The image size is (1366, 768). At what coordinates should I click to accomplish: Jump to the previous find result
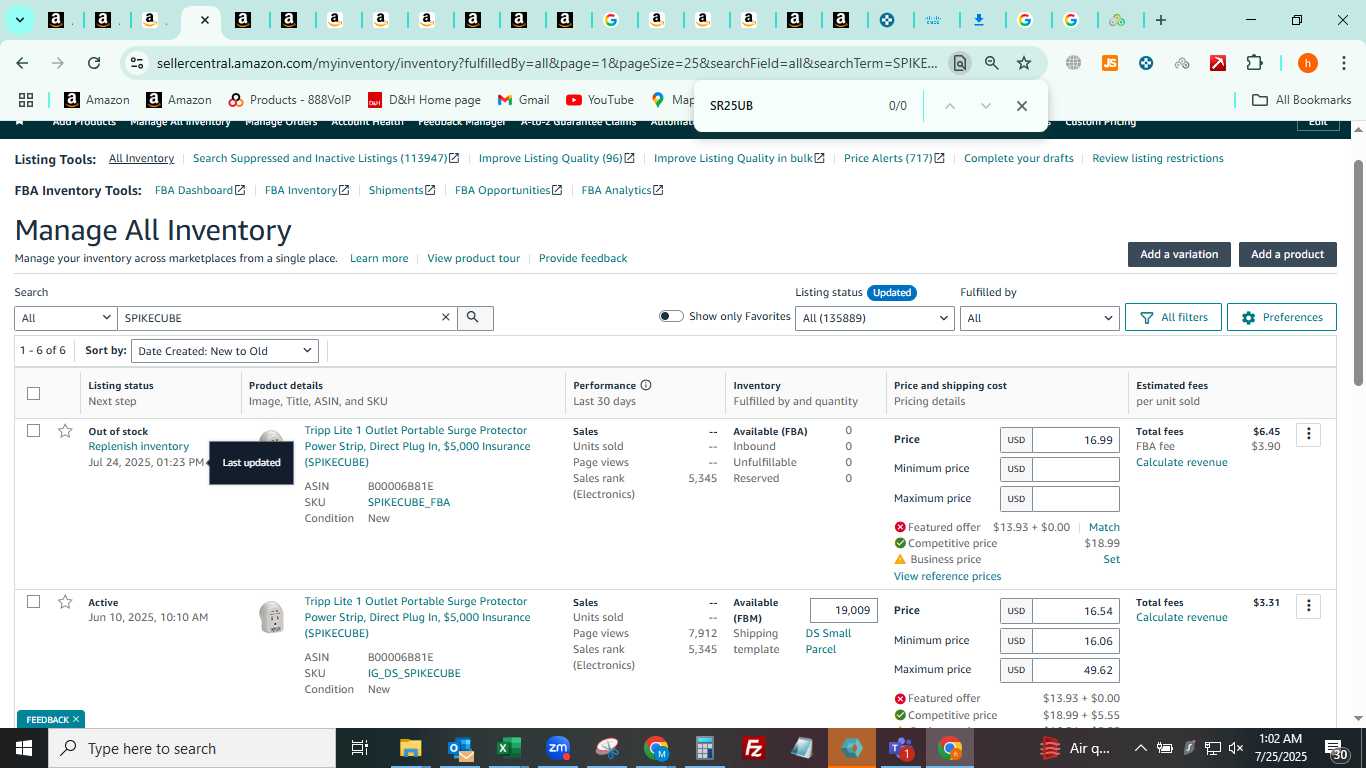pos(950,106)
